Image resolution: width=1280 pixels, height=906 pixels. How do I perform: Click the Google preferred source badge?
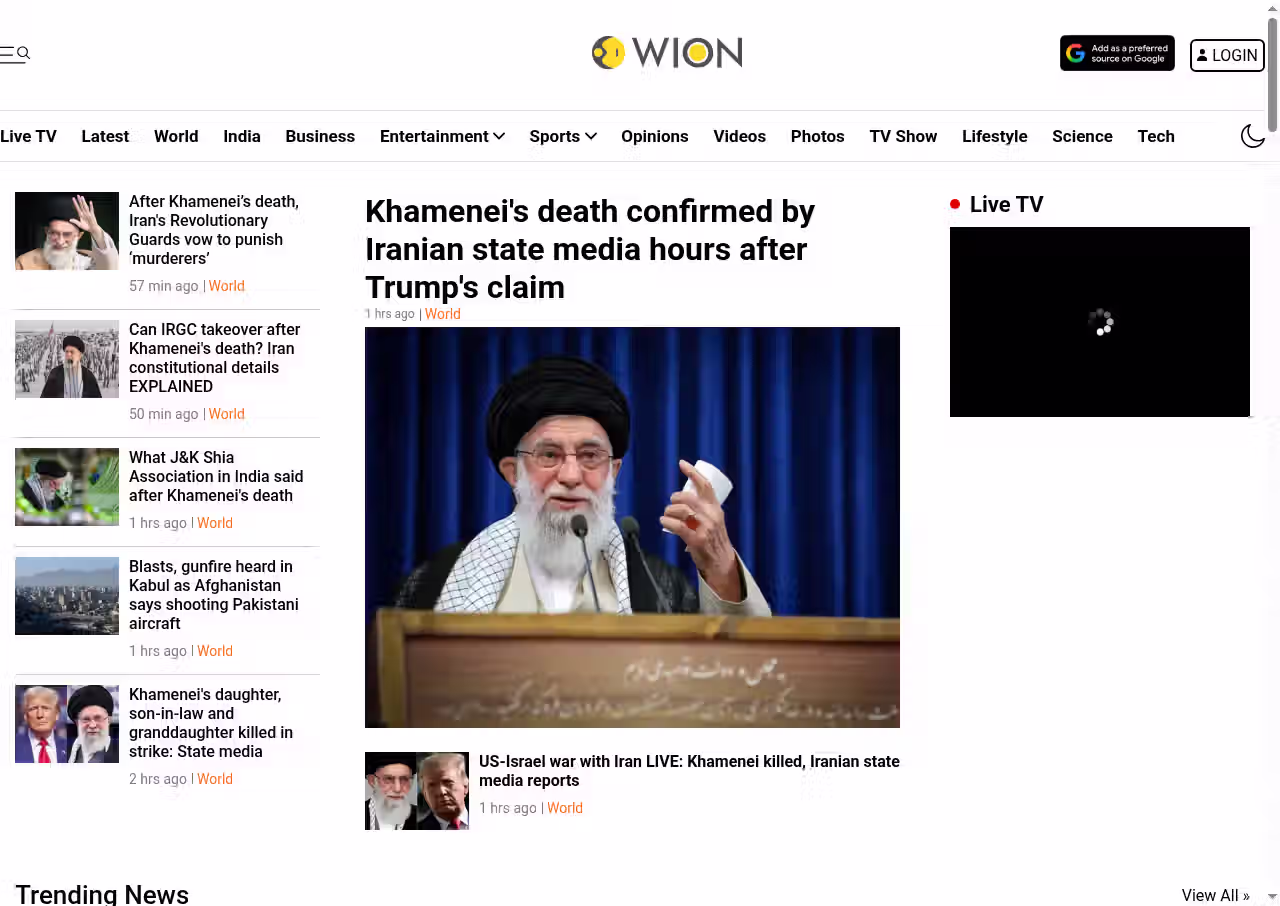[x=1117, y=54]
